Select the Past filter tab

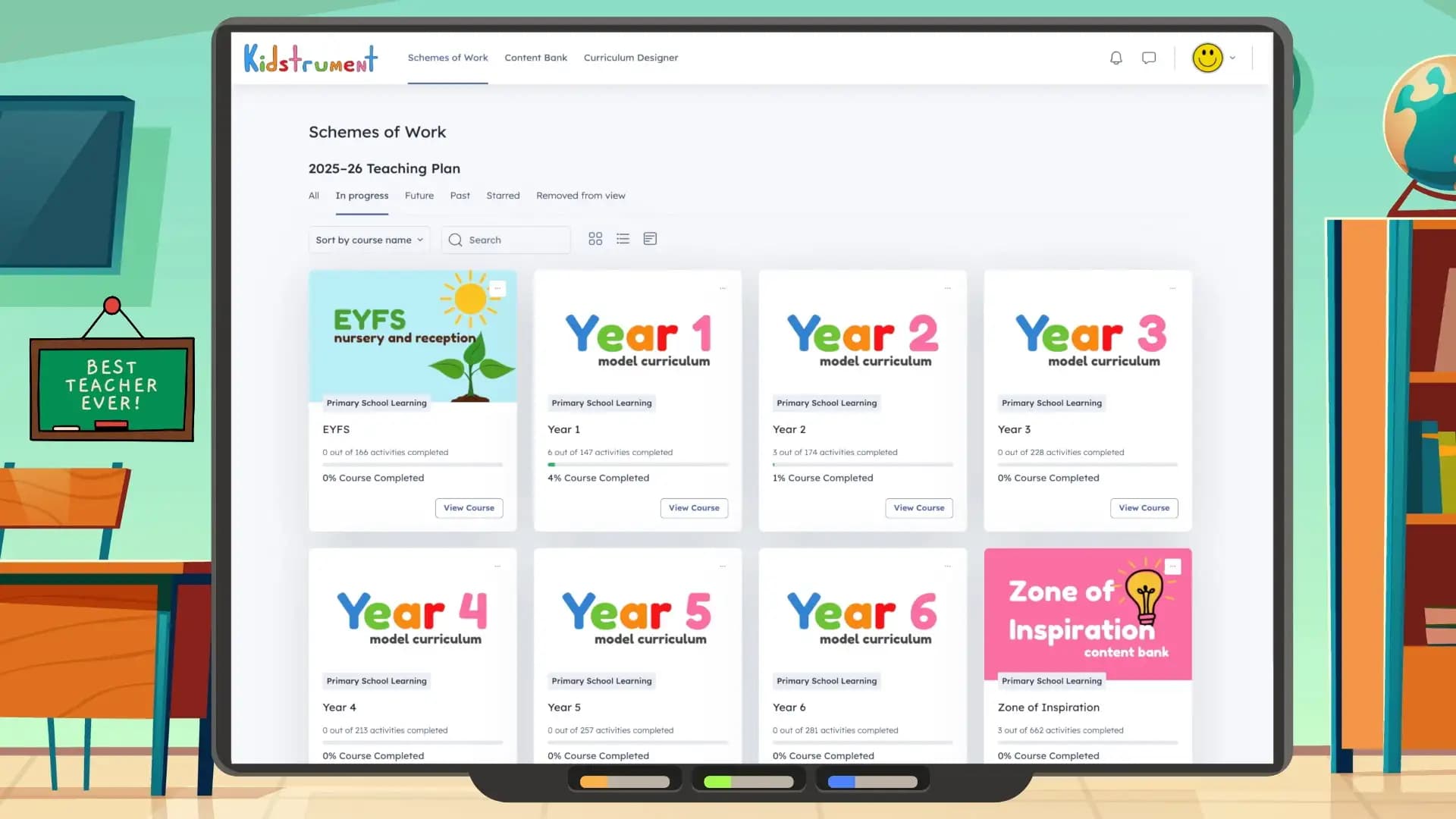tap(460, 196)
